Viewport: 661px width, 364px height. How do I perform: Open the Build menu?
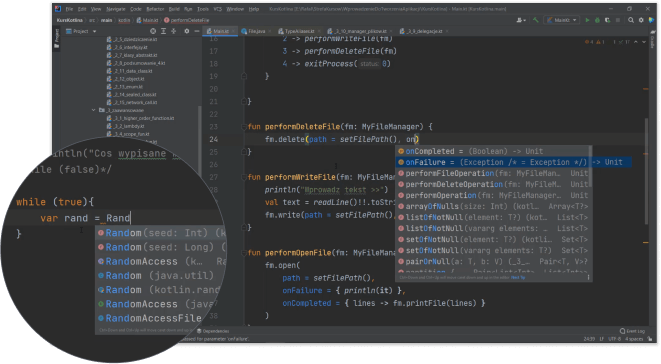(x=174, y=9)
